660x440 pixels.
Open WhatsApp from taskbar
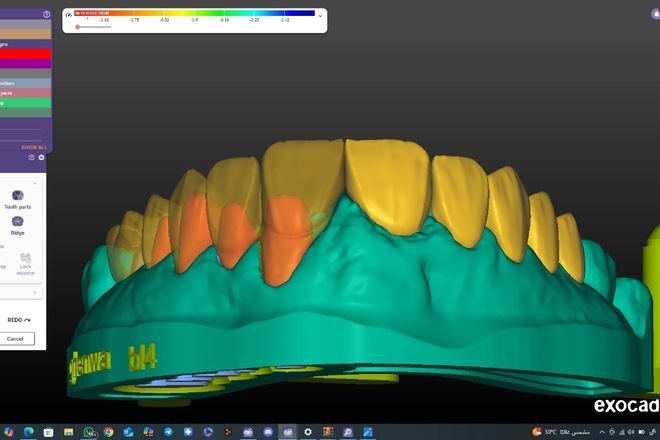tap(89, 432)
